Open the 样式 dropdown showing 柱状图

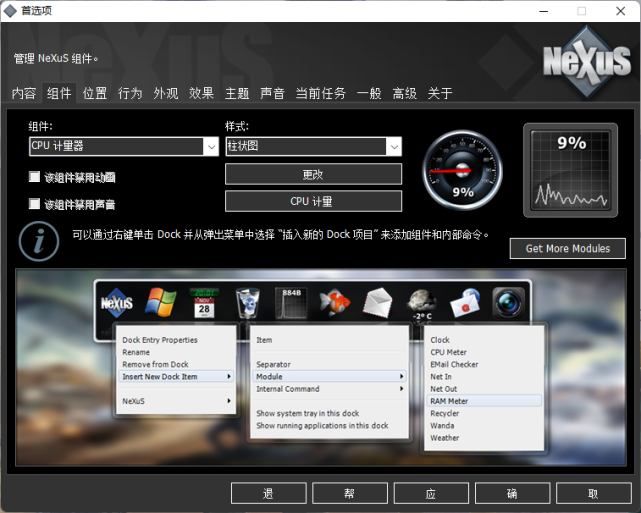click(314, 146)
